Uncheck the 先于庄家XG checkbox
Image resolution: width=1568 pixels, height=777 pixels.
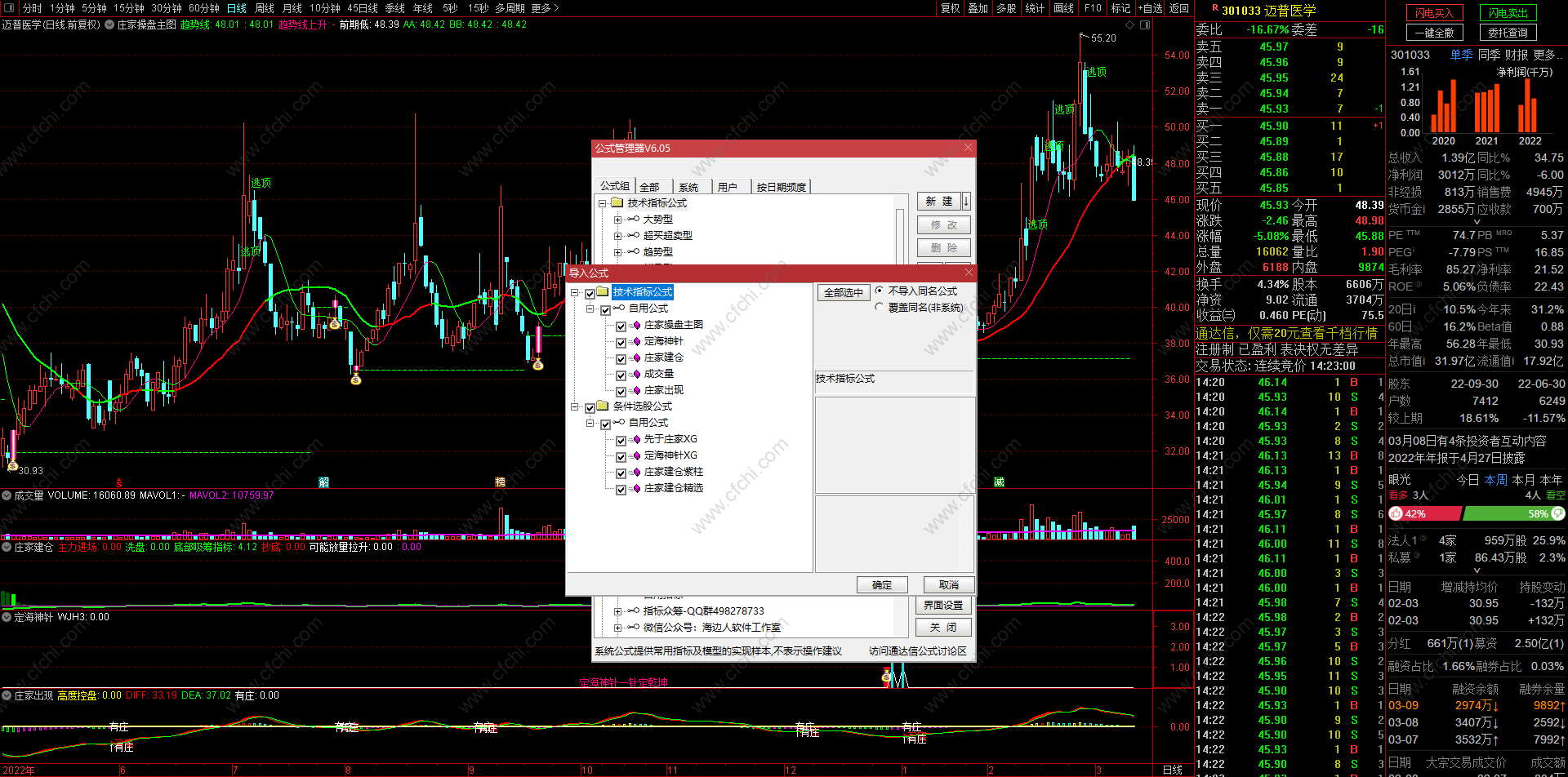point(621,440)
